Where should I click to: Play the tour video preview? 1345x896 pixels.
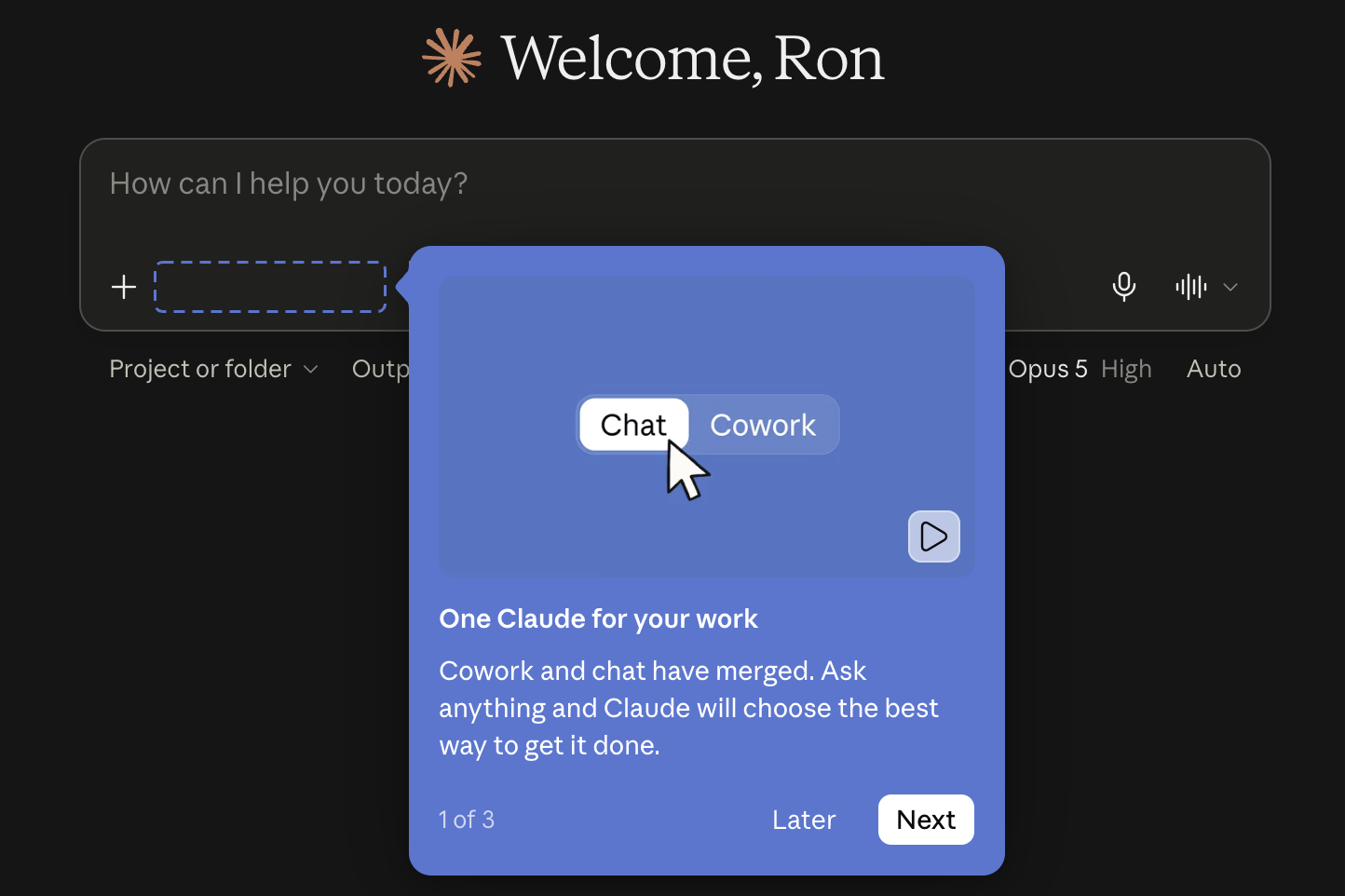tap(934, 536)
